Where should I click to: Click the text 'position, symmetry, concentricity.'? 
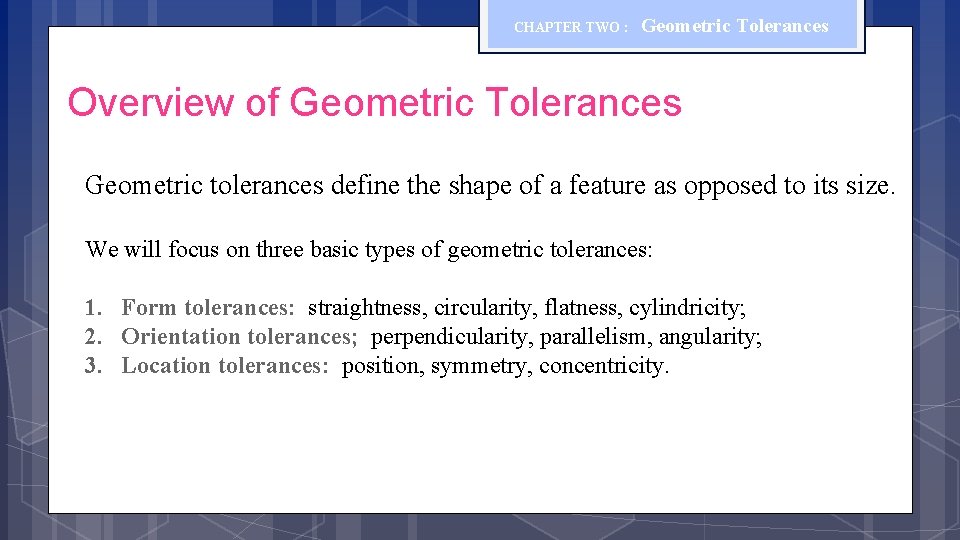pyautogui.click(x=505, y=366)
